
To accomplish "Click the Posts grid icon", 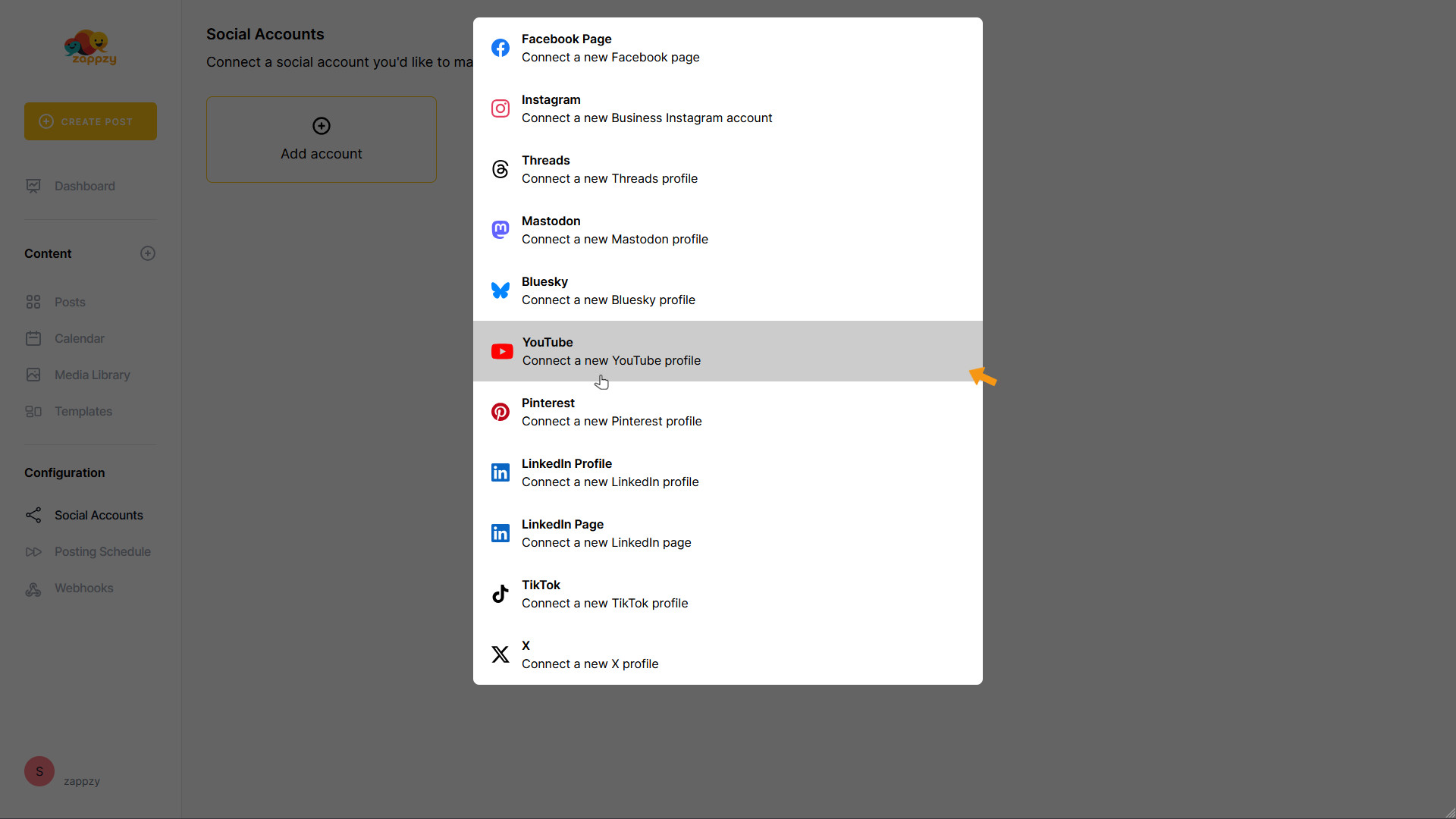I will pyautogui.click(x=33, y=302).
